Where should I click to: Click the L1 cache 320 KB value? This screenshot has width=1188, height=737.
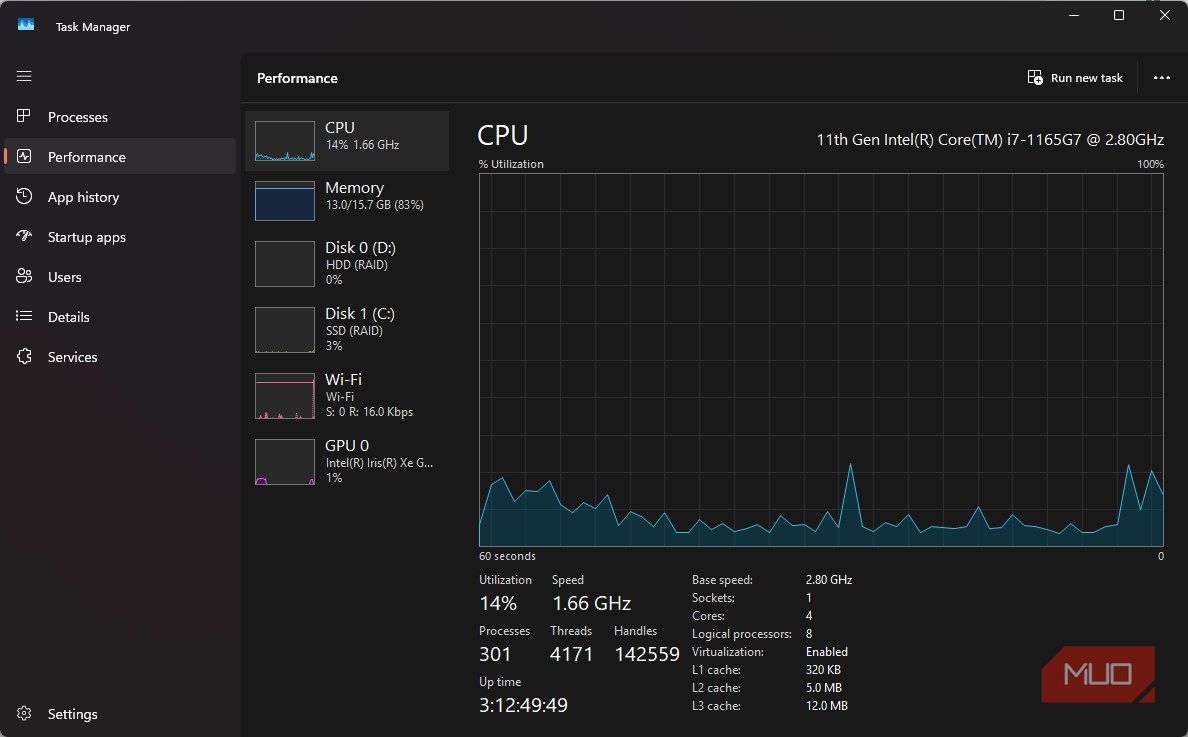(x=824, y=670)
